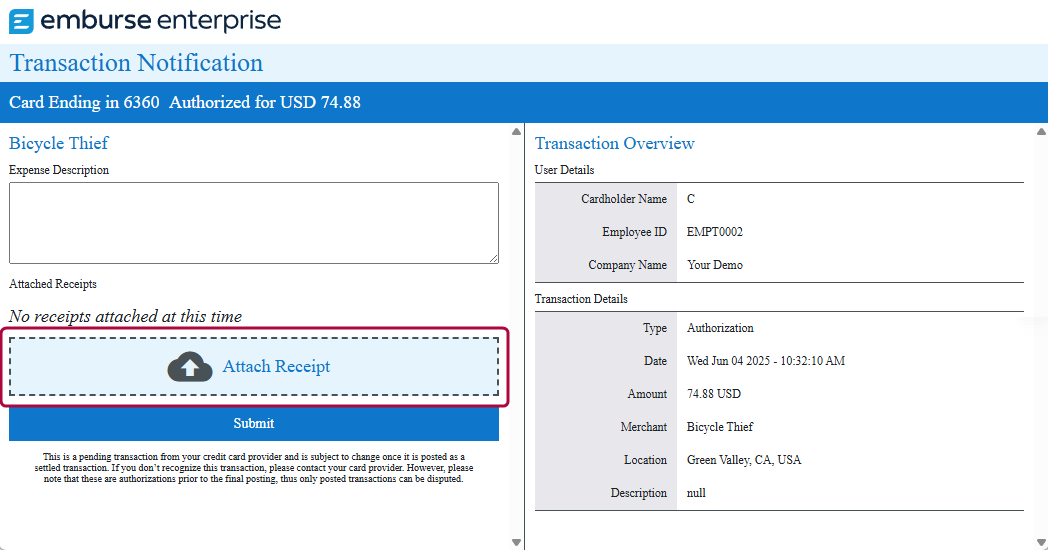Submit the expense form

point(254,424)
